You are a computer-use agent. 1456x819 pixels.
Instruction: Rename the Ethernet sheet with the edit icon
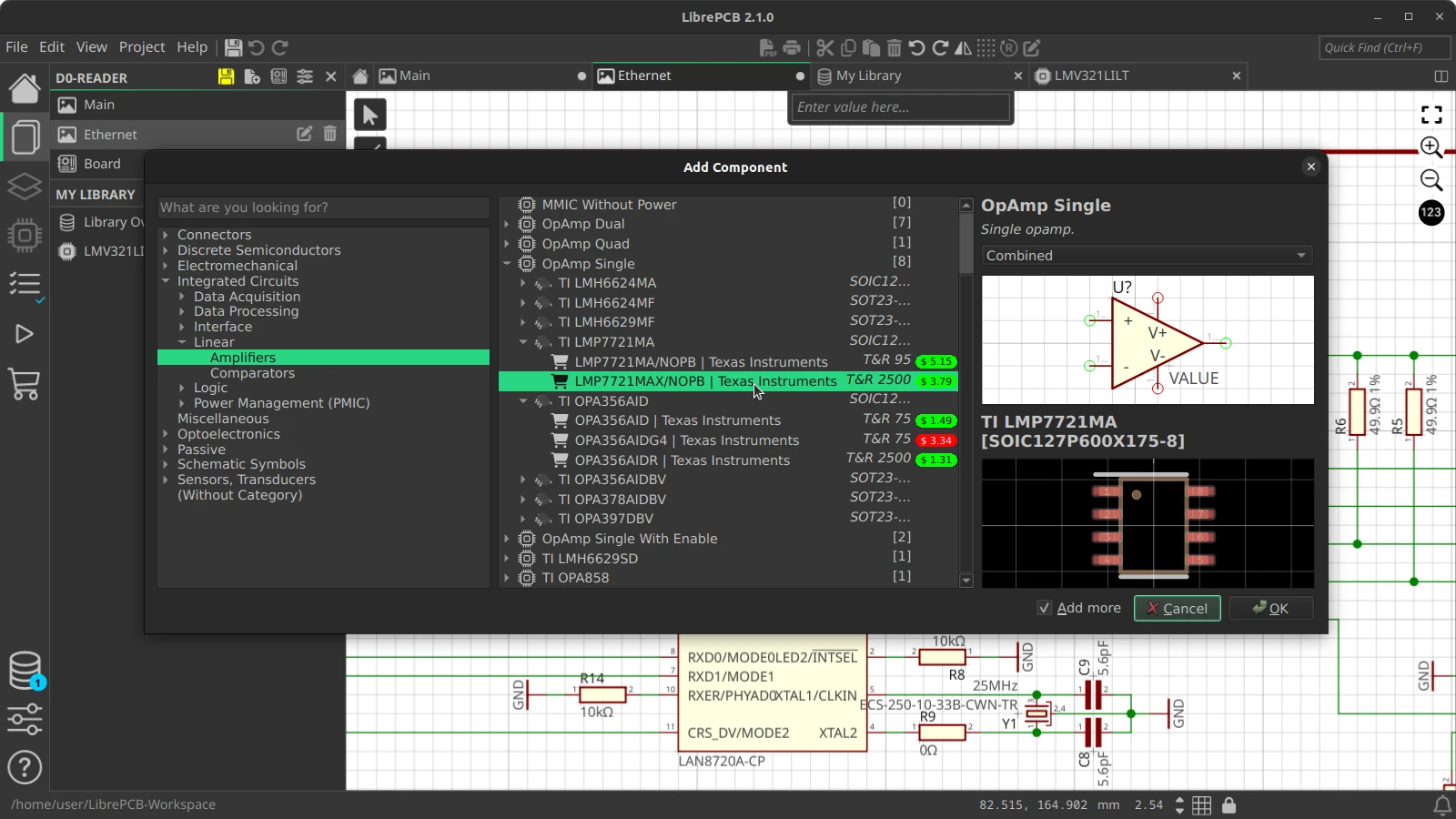(304, 134)
